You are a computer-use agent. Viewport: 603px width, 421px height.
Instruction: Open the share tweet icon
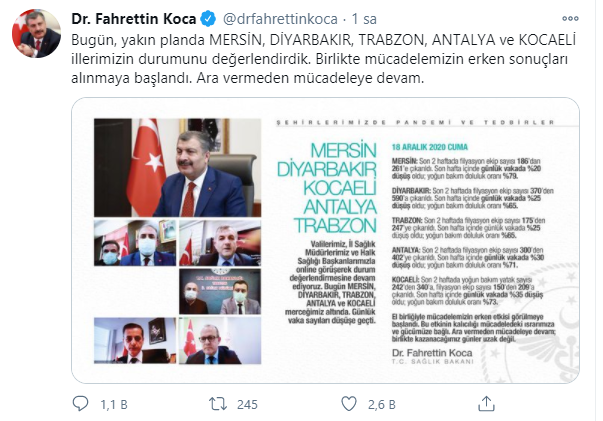(x=486, y=404)
